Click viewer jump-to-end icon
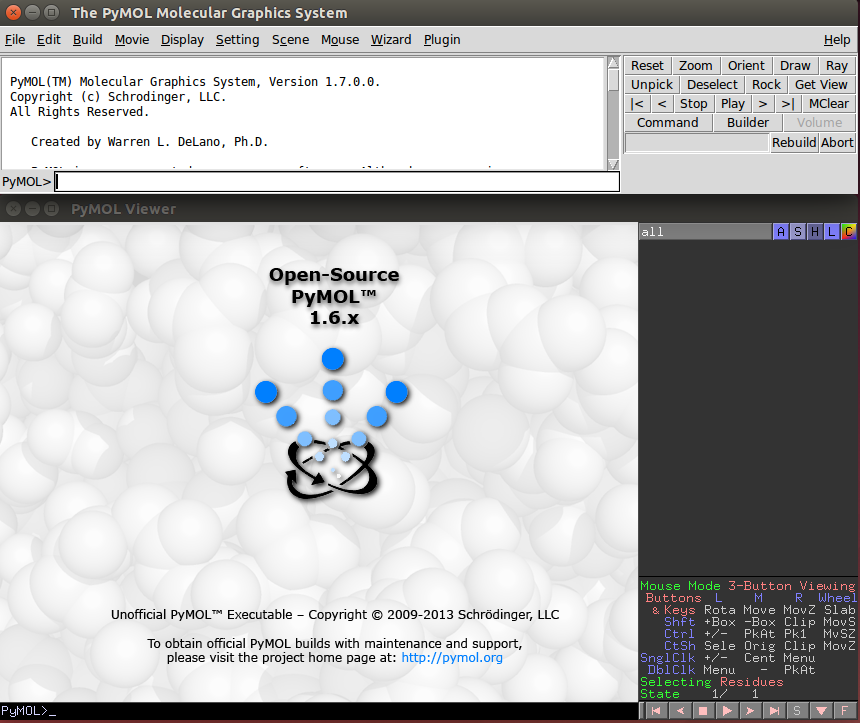This screenshot has width=860, height=723. (x=774, y=711)
